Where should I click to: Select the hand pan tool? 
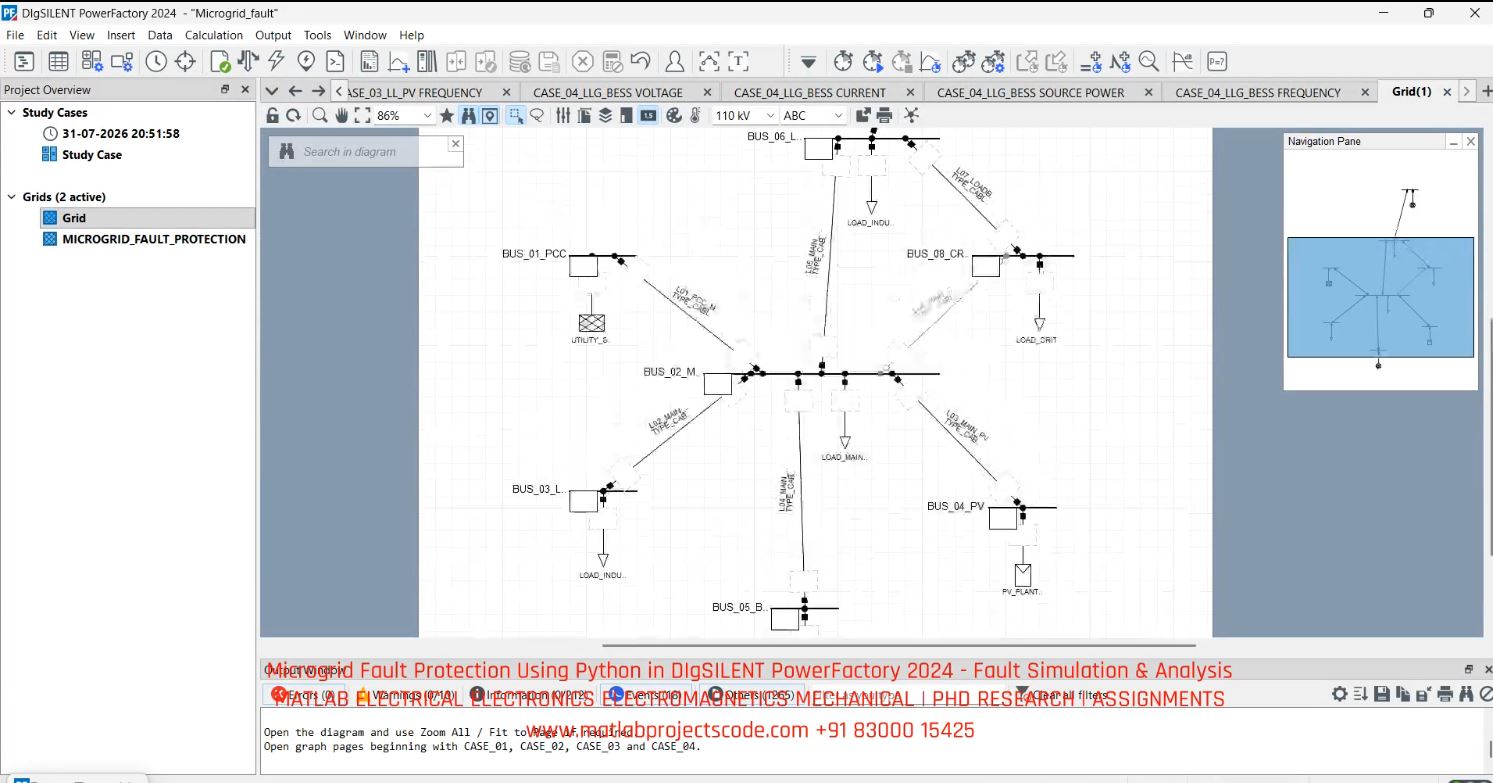pyautogui.click(x=342, y=115)
